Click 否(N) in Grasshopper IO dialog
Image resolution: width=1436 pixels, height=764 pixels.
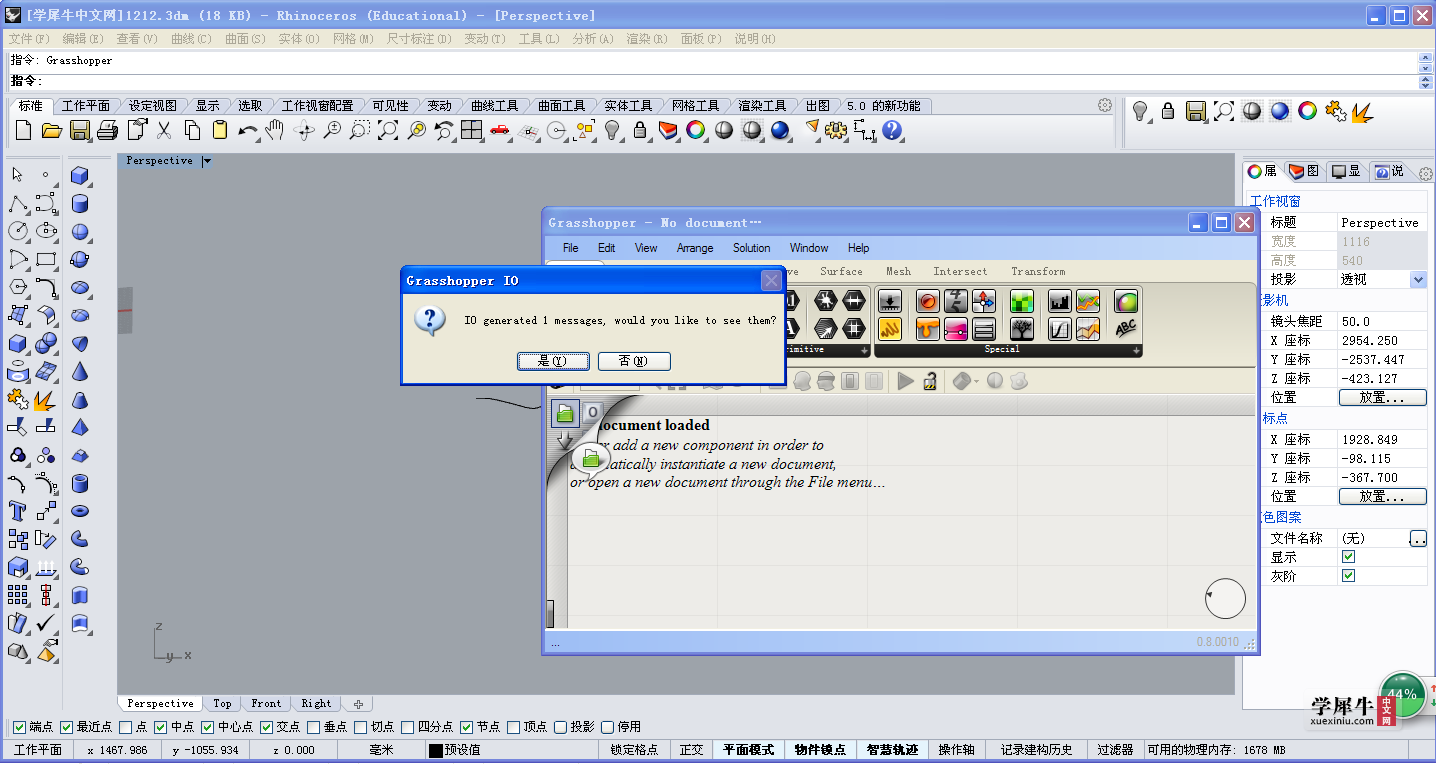point(634,361)
